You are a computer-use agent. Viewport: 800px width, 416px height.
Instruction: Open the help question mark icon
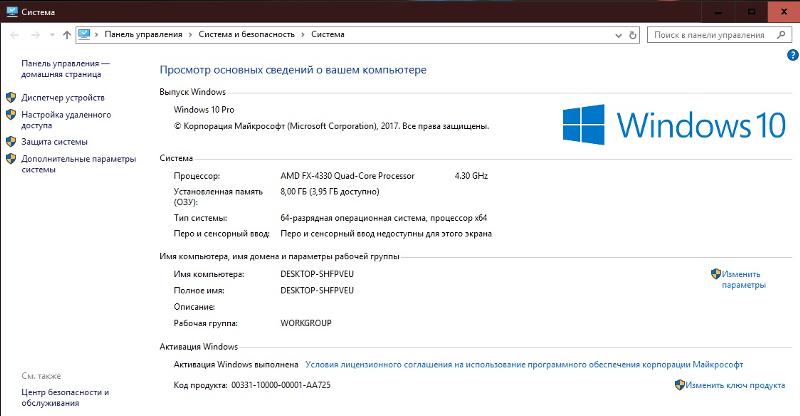pos(792,55)
